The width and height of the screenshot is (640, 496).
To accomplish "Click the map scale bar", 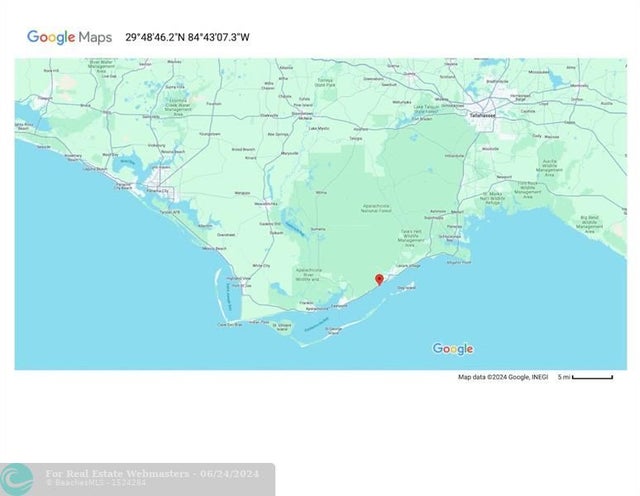I will (593, 377).
